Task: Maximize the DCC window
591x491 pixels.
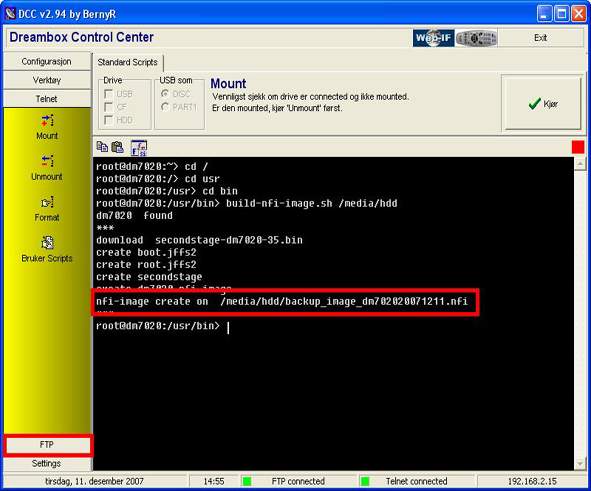Action: 562,14
